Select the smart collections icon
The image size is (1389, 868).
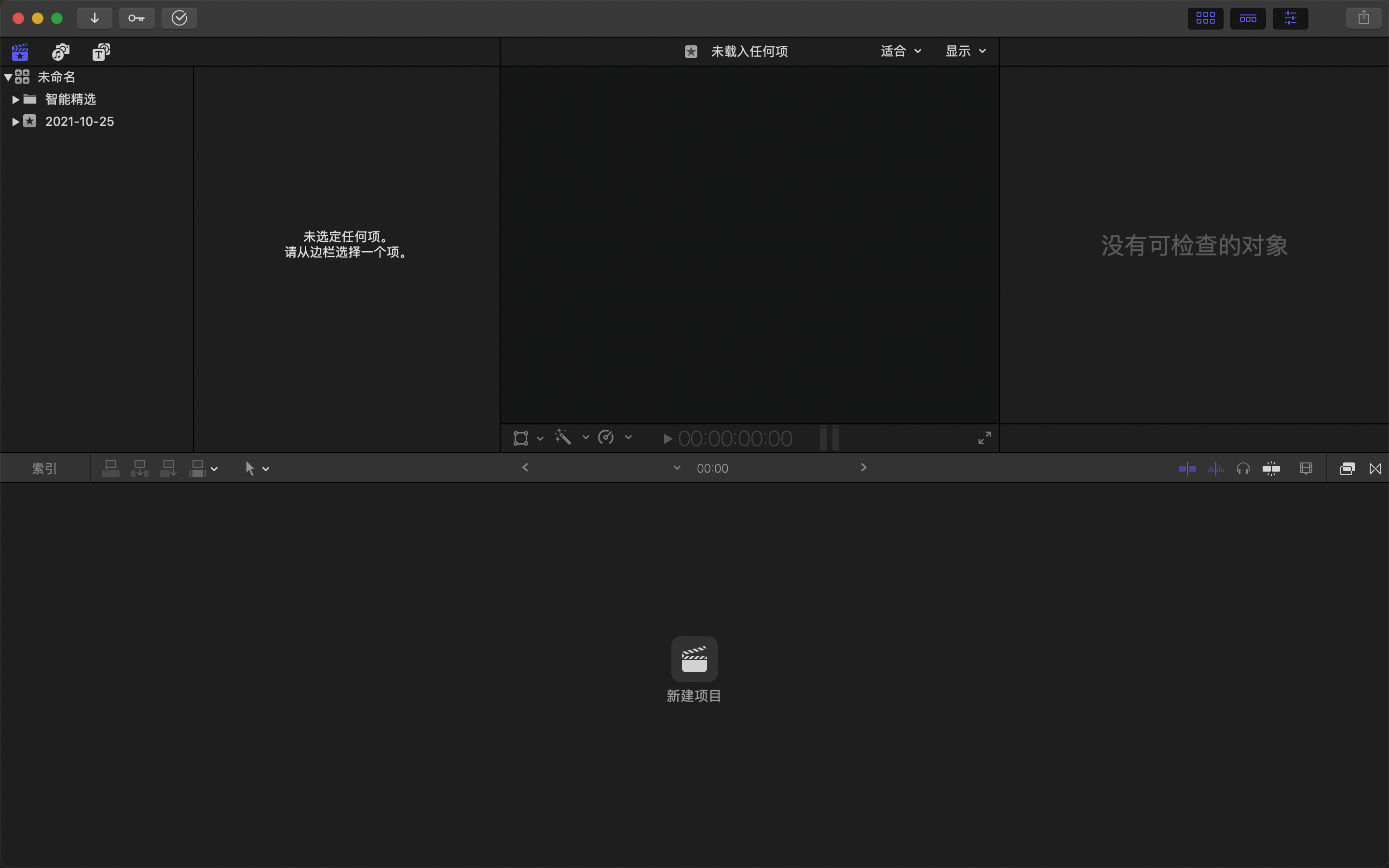(28, 99)
